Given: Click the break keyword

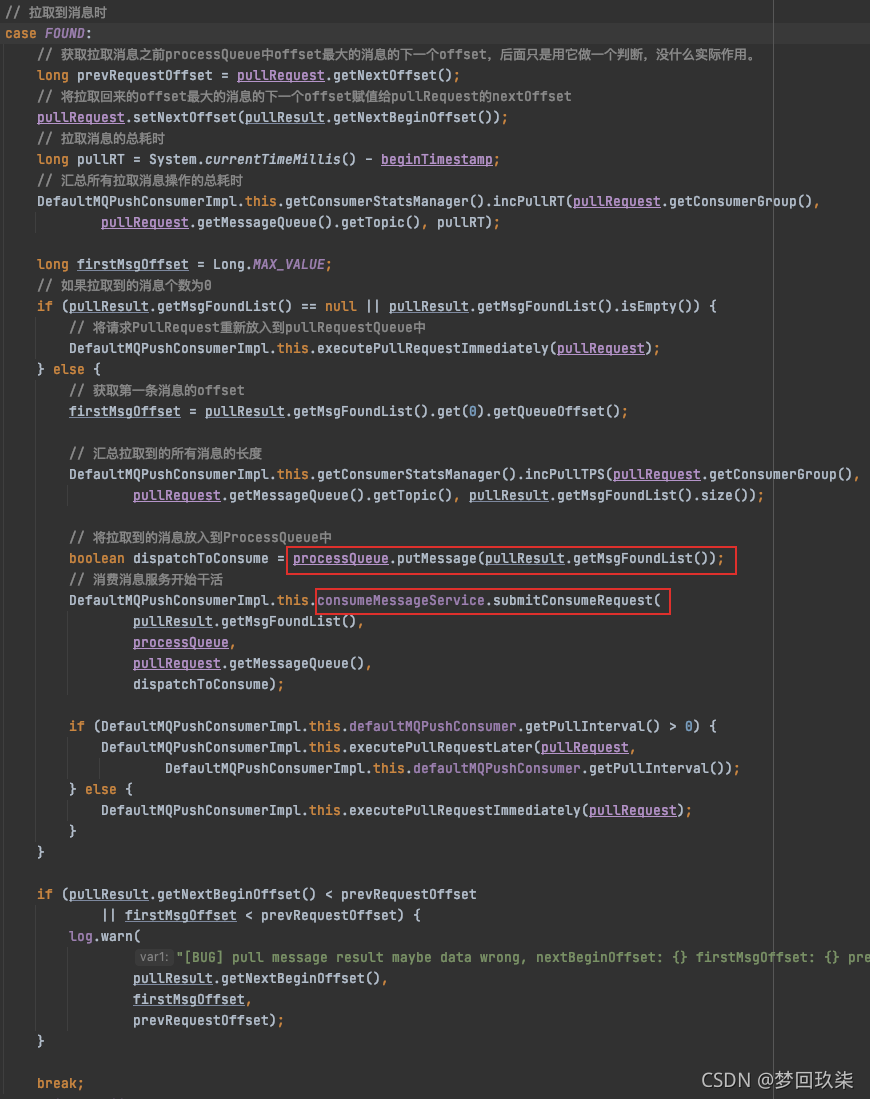Looking at the screenshot, I should (60, 1083).
